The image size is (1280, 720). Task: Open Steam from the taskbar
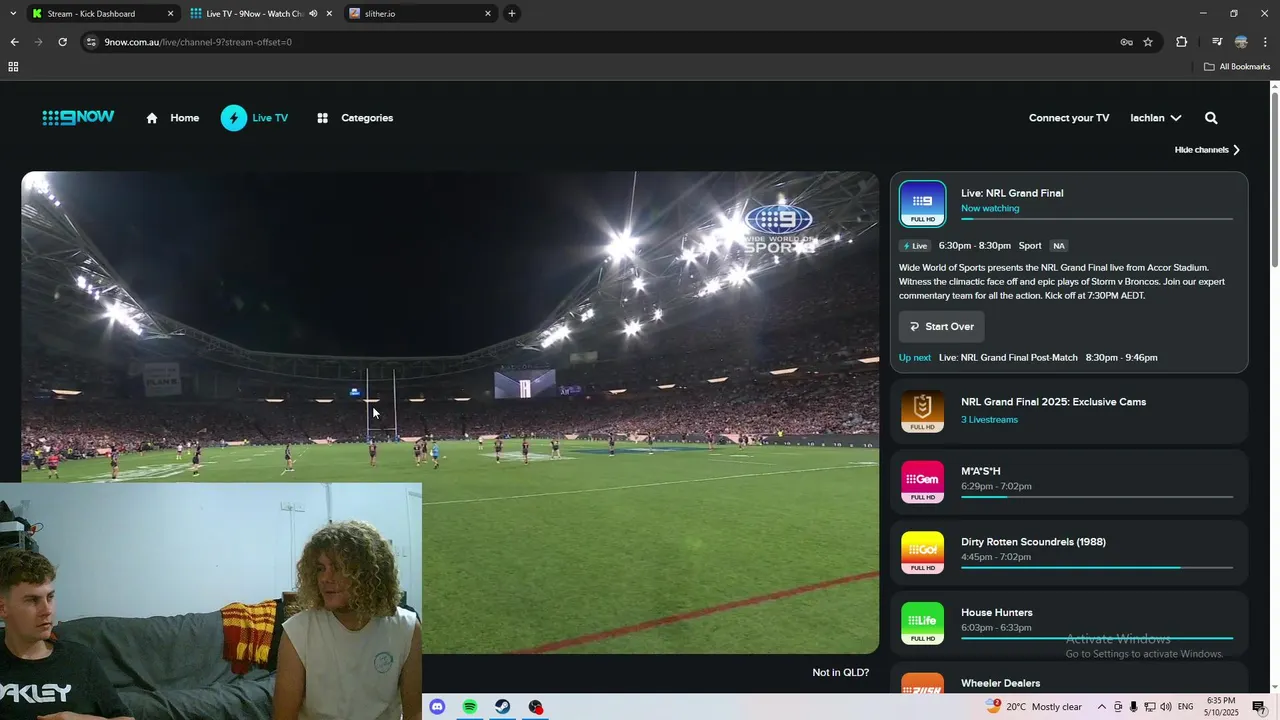(x=503, y=707)
